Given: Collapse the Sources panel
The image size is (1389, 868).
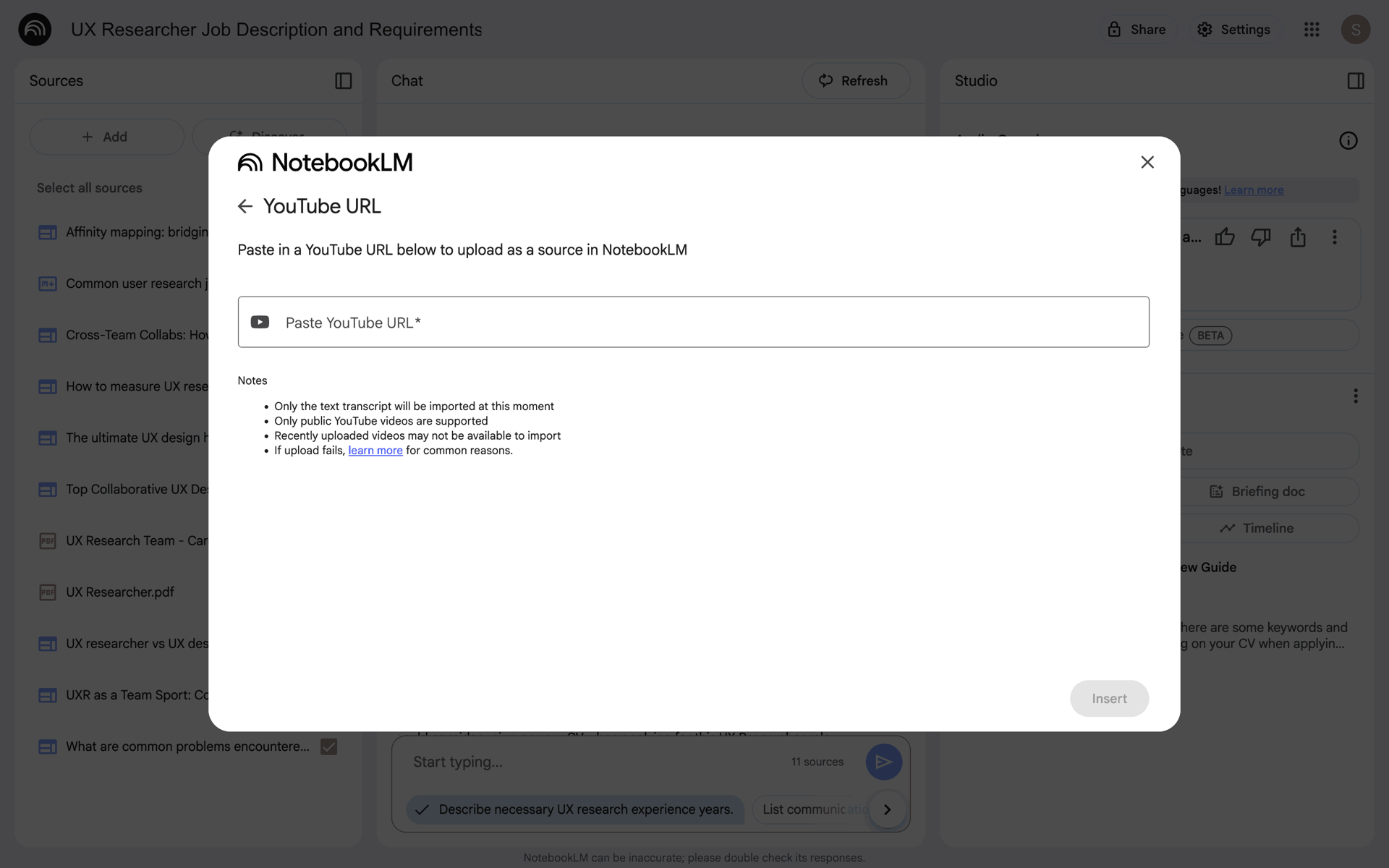Looking at the screenshot, I should click(344, 81).
